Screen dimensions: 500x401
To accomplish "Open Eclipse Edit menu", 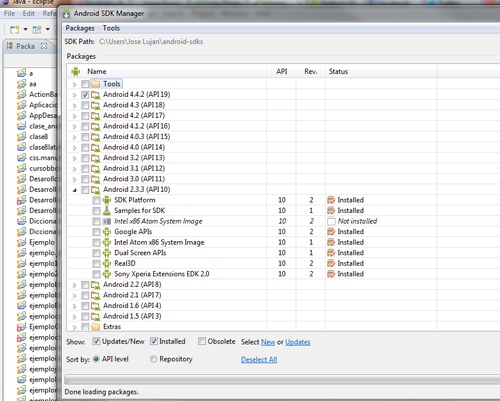I will tap(29, 14).
